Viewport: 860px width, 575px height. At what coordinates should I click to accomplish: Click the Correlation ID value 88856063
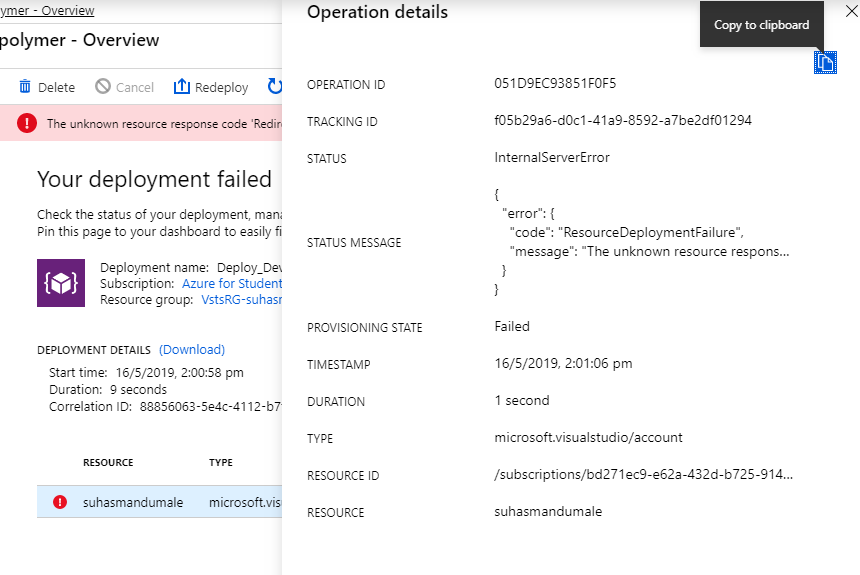[211, 407]
